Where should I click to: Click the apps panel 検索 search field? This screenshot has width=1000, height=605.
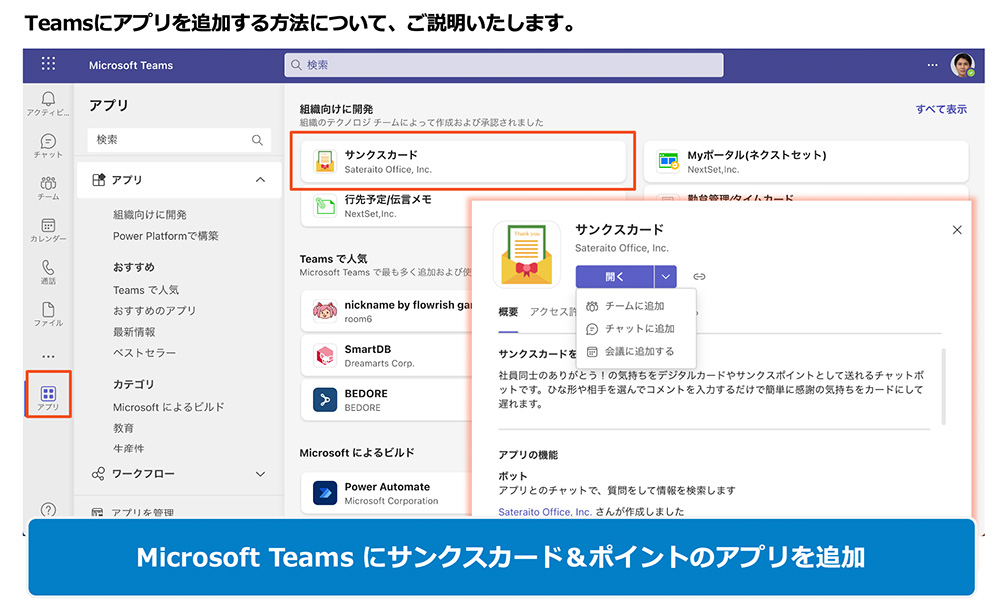pos(179,140)
